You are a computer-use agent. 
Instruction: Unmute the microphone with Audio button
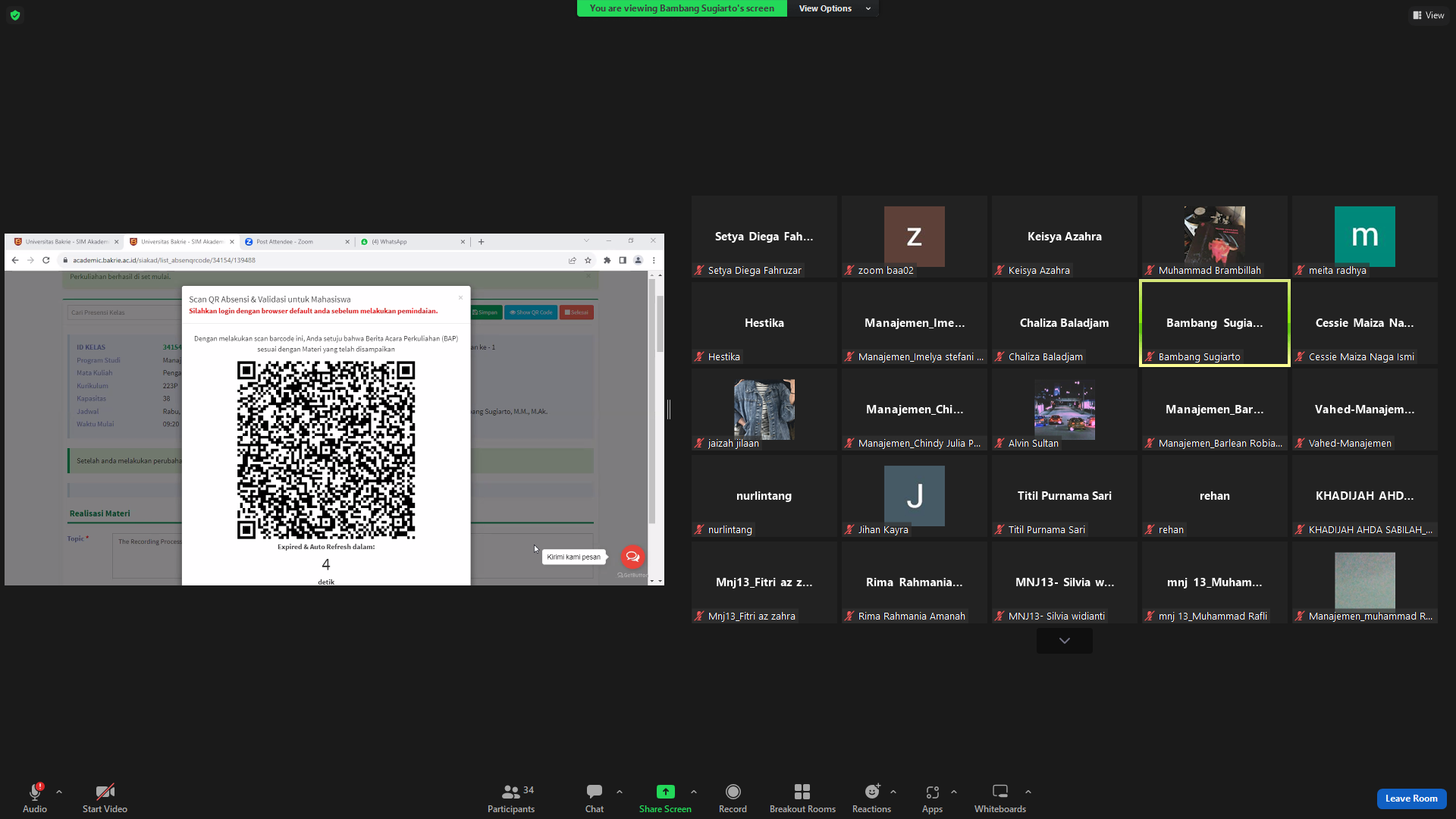[x=35, y=798]
